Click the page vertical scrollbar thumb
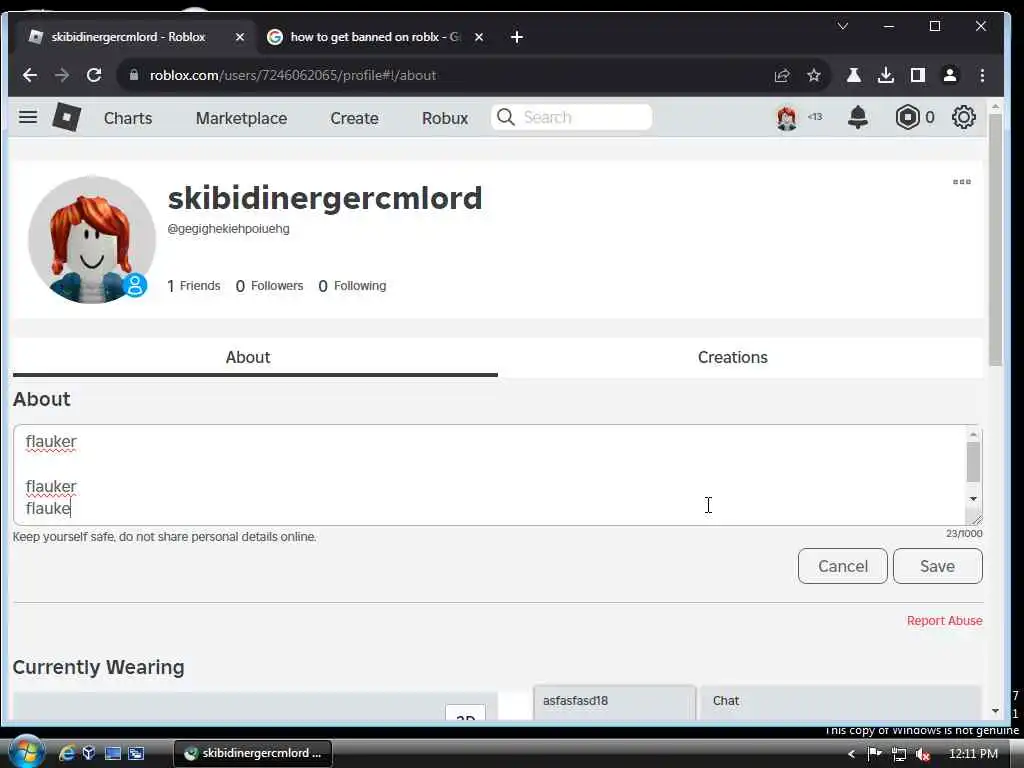 click(995, 242)
